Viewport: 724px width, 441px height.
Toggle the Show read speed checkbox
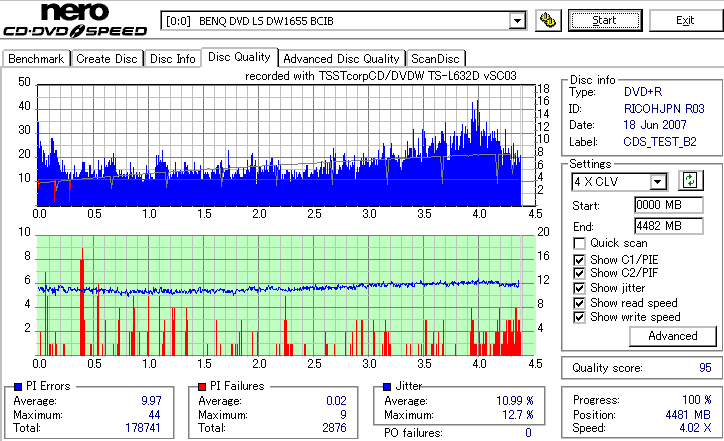point(579,303)
